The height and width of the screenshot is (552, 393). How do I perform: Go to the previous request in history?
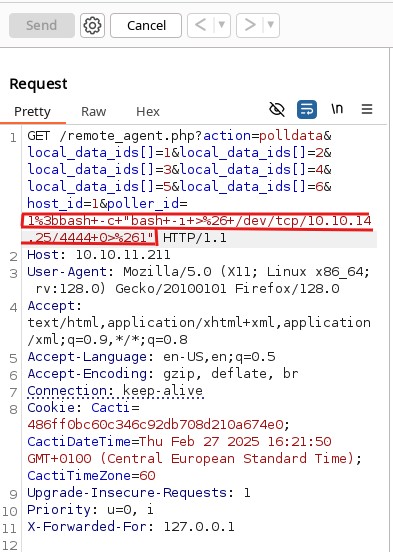(201, 25)
